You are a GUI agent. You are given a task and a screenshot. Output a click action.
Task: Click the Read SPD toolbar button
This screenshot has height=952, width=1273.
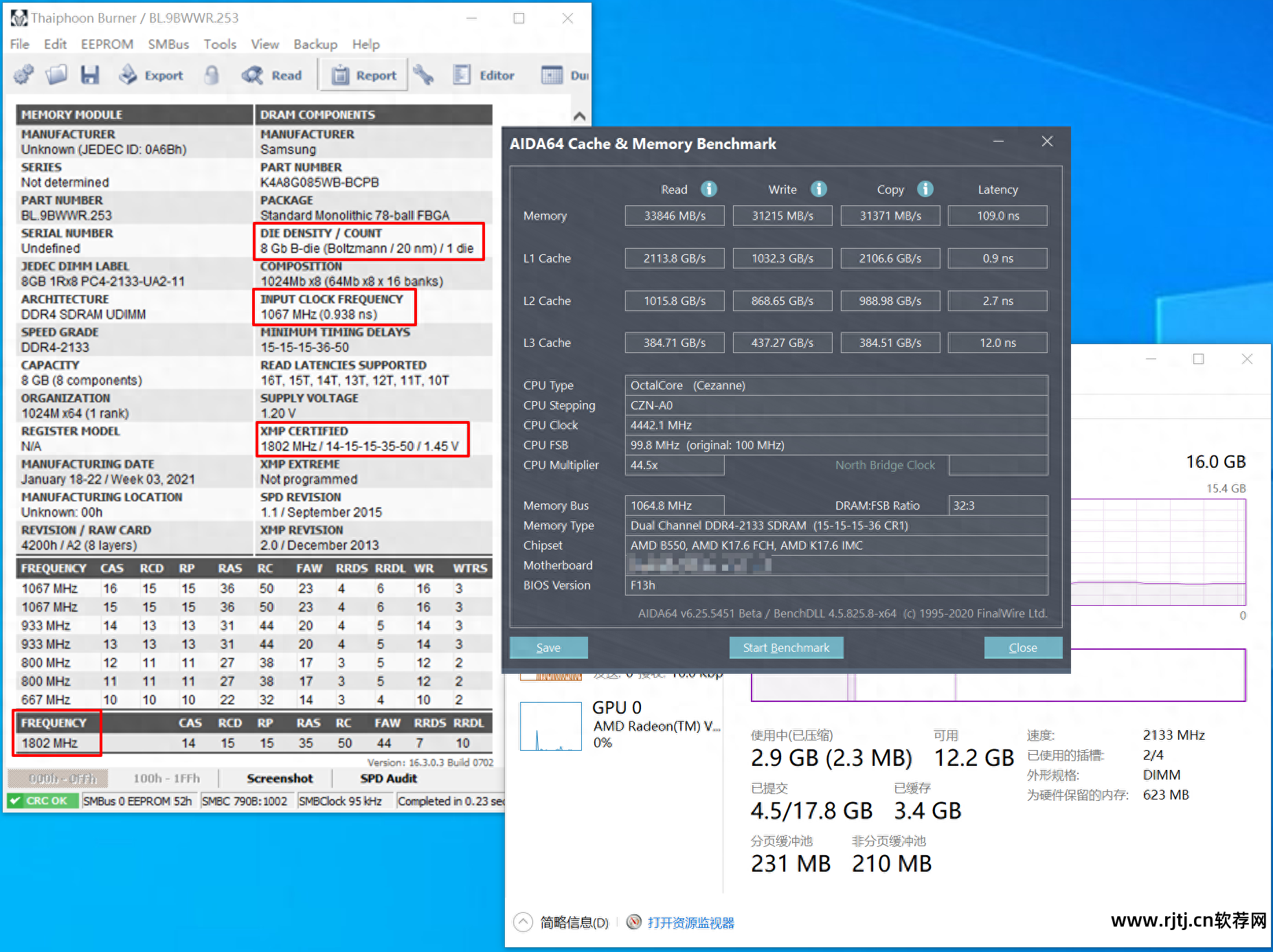tap(272, 75)
